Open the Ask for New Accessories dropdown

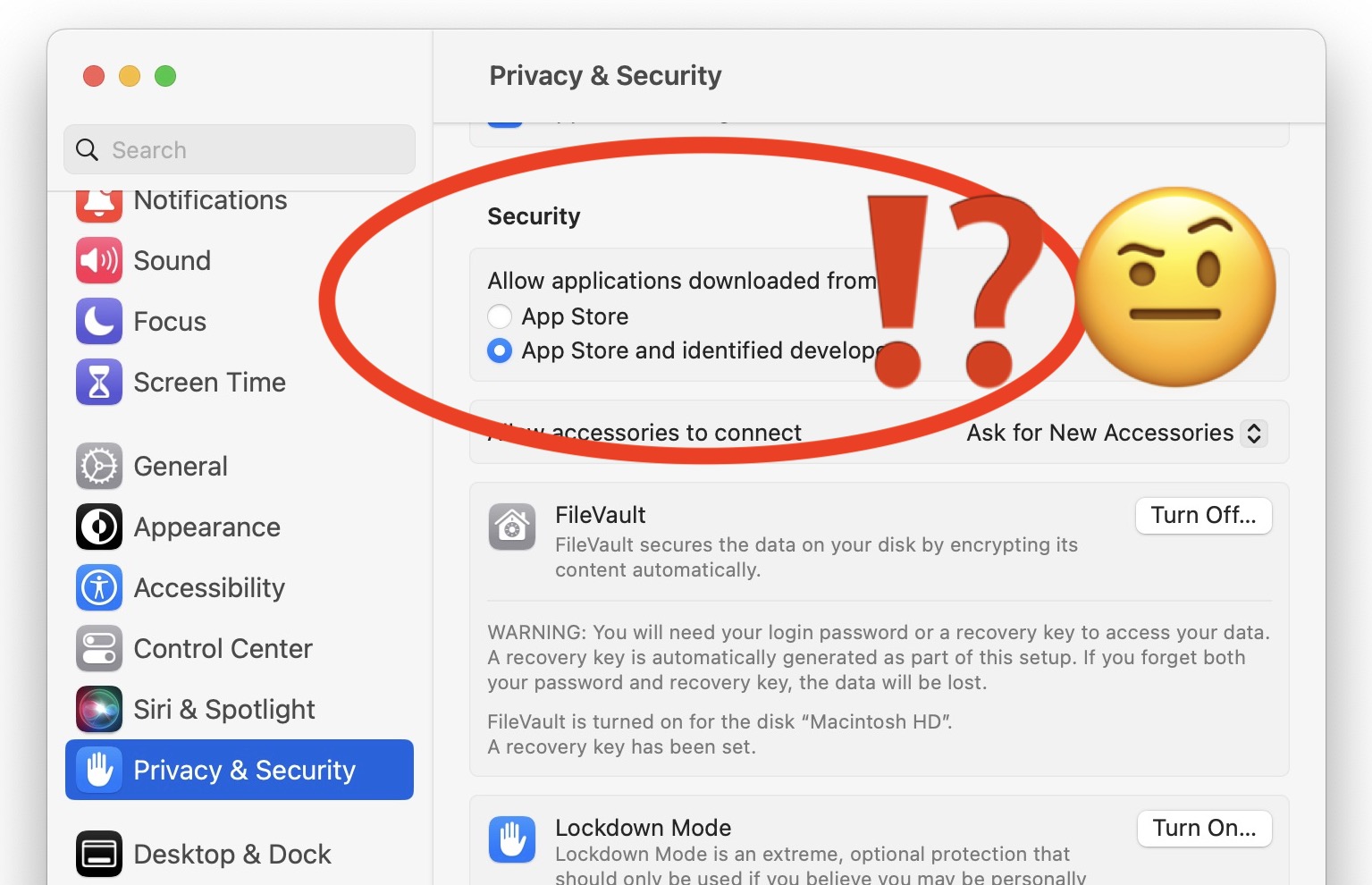click(x=1116, y=433)
